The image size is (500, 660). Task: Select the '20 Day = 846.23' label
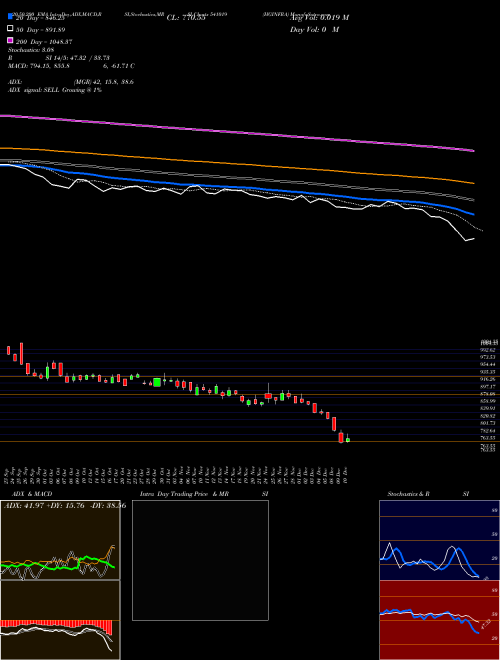coord(40,18)
